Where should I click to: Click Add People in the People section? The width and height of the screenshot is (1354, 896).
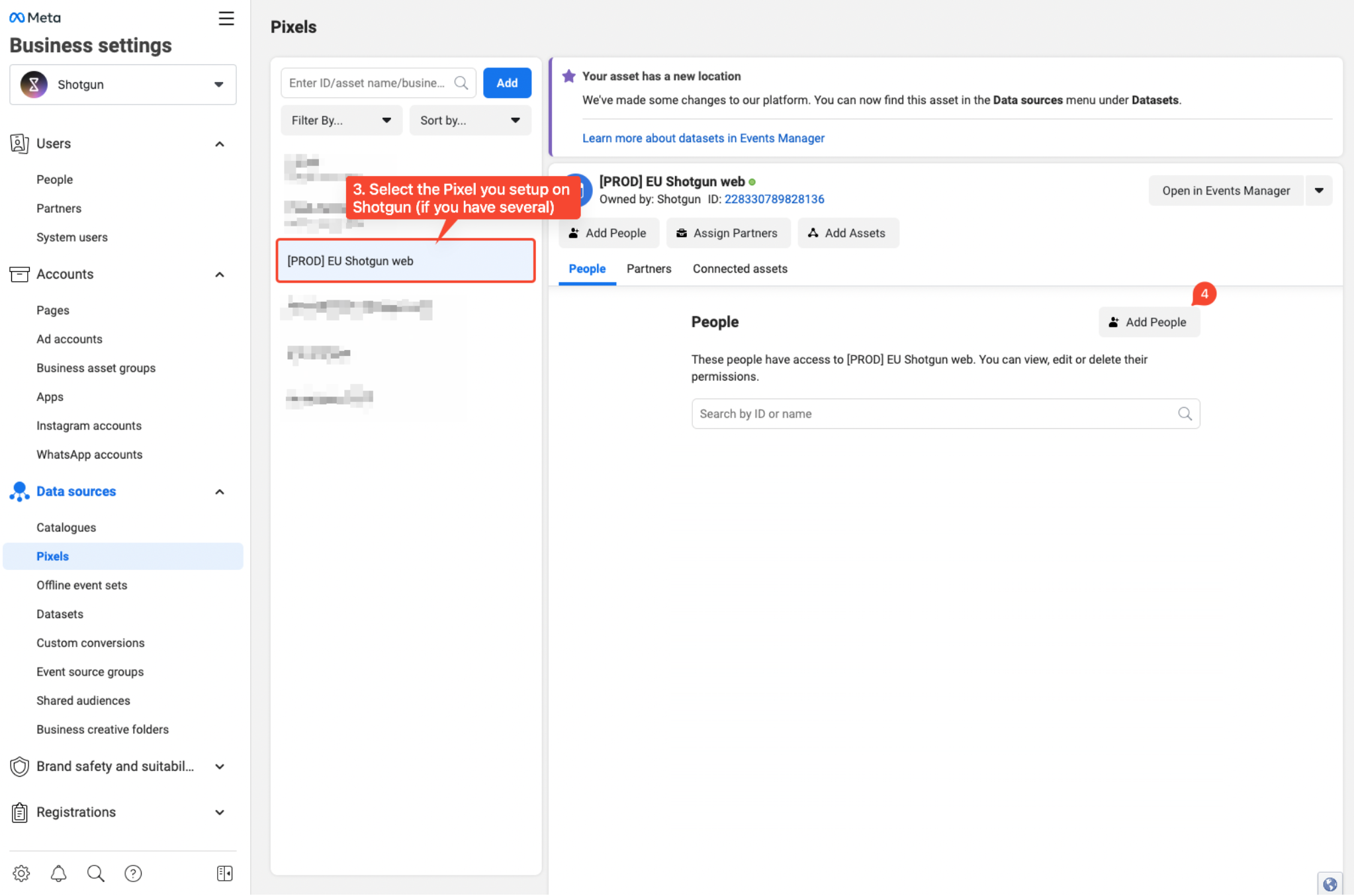click(1149, 322)
